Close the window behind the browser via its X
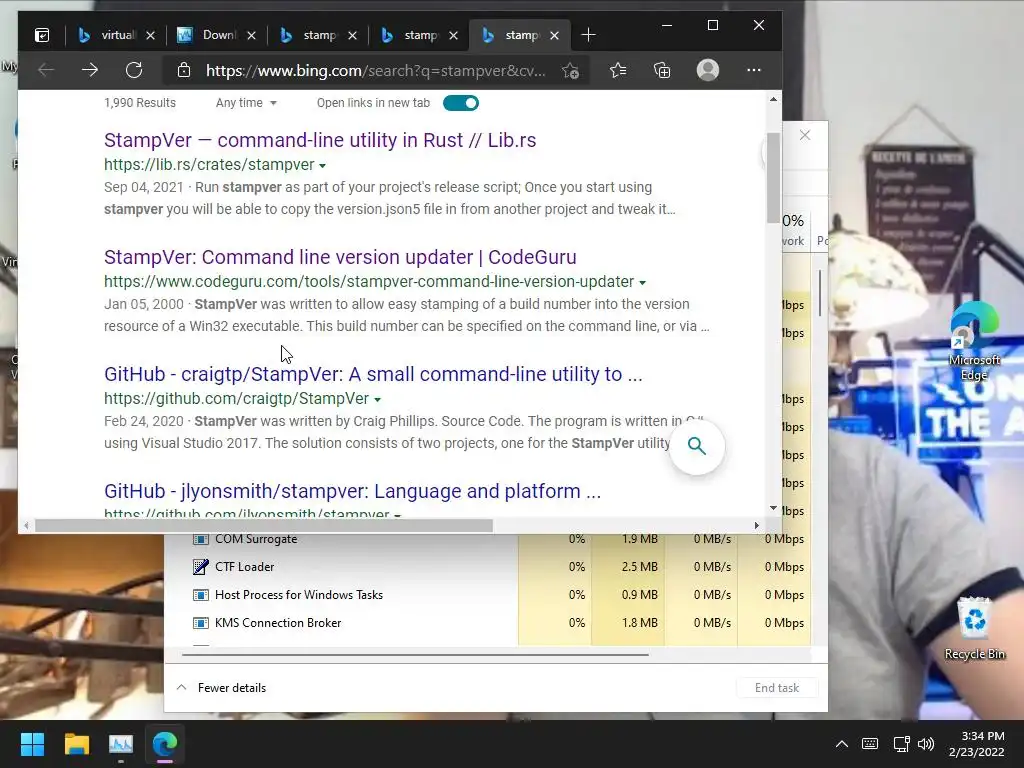Screen dimensions: 1024x768 [805, 135]
